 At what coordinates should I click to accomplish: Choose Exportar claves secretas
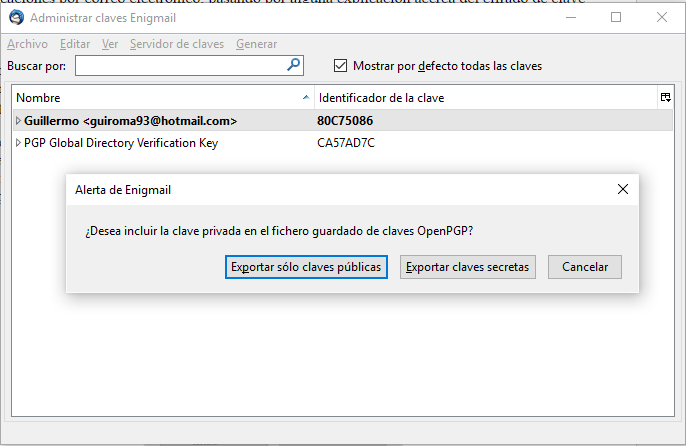[468, 267]
